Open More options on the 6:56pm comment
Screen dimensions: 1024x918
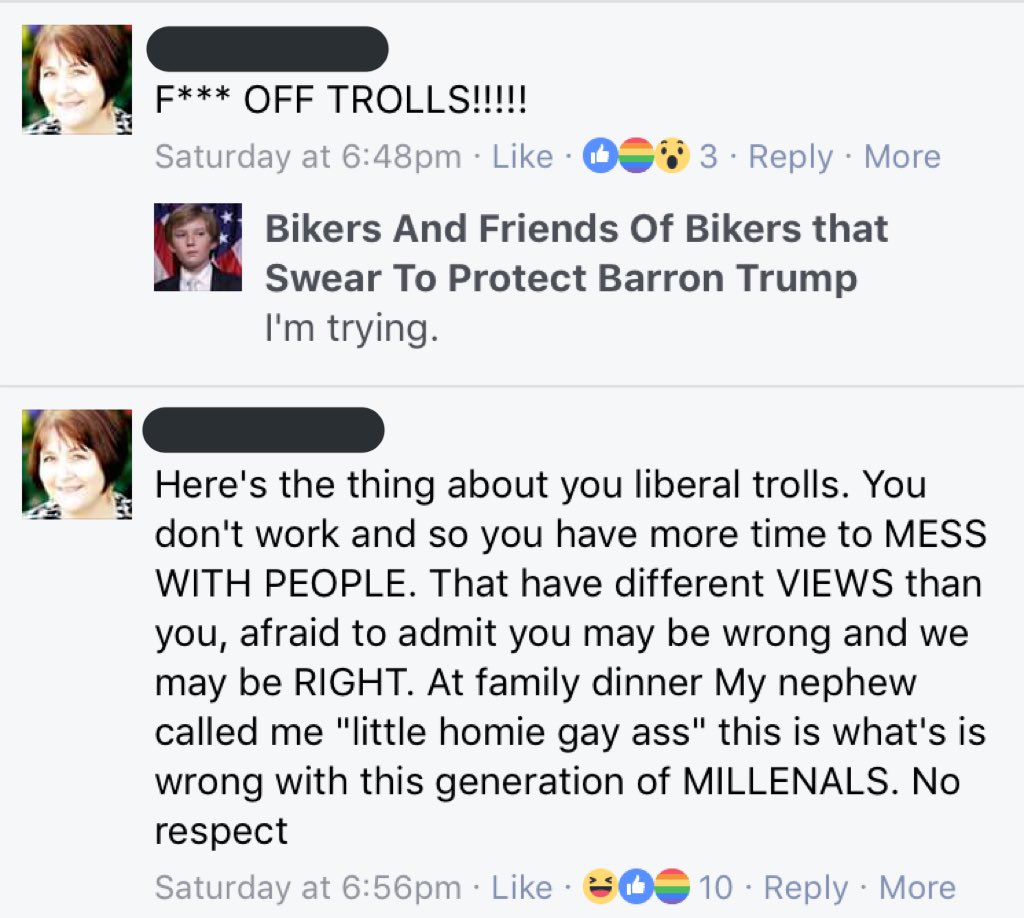918,887
